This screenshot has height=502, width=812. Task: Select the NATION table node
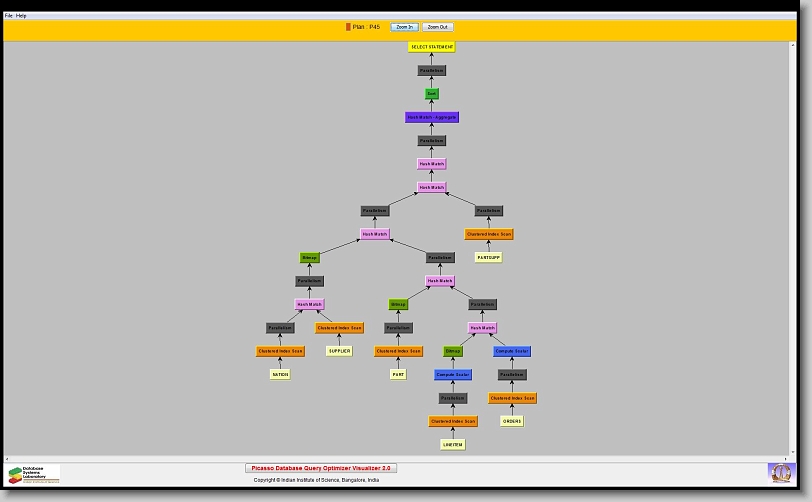[x=280, y=375]
